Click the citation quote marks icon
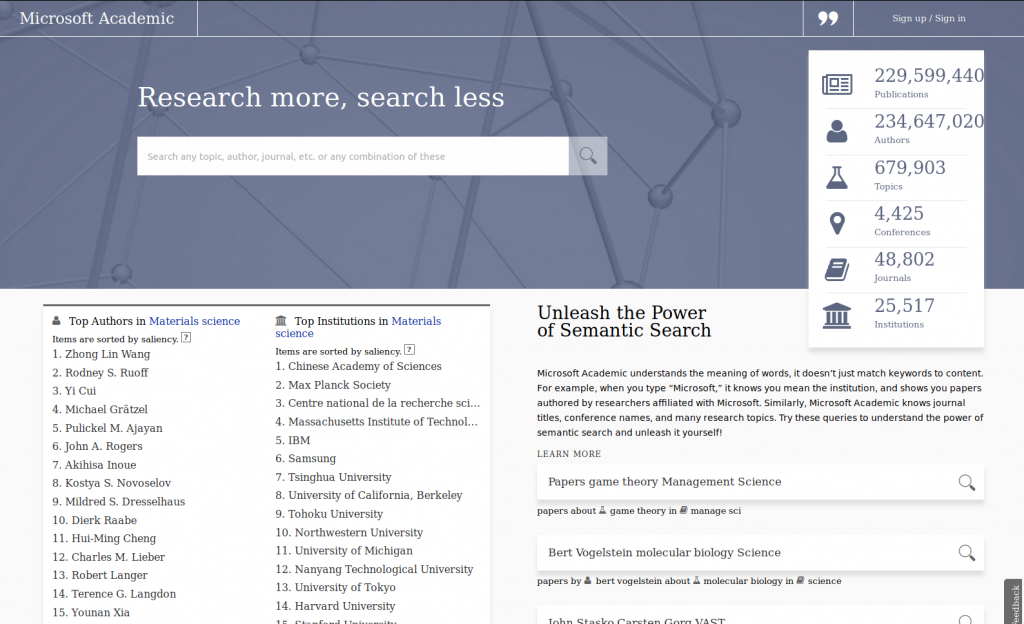Image resolution: width=1024 pixels, height=624 pixels. tap(828, 18)
